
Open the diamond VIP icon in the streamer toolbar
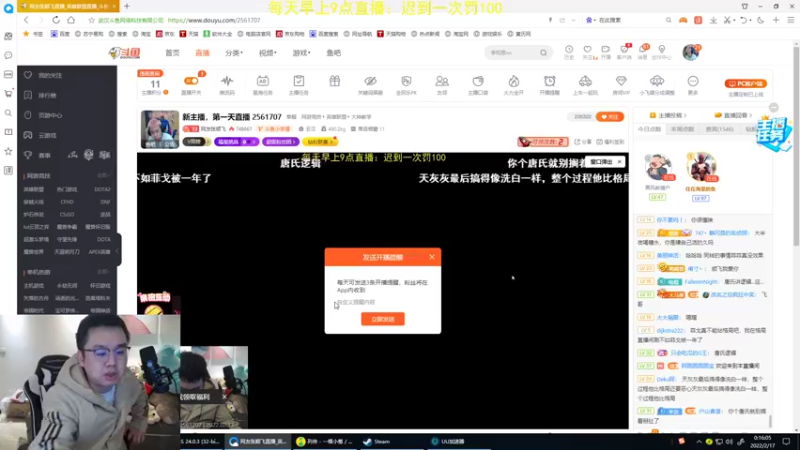tap(621, 81)
